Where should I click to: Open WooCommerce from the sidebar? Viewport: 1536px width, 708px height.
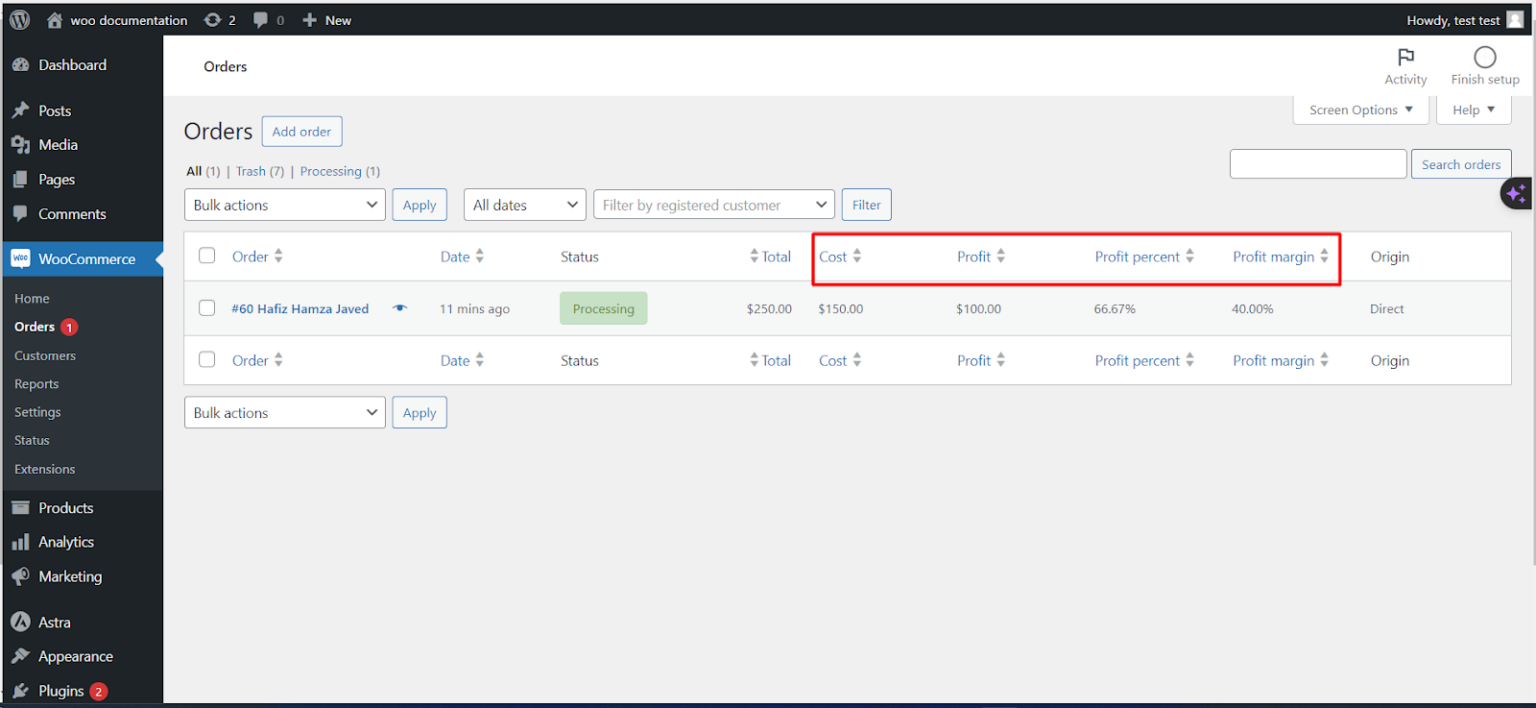(x=85, y=258)
